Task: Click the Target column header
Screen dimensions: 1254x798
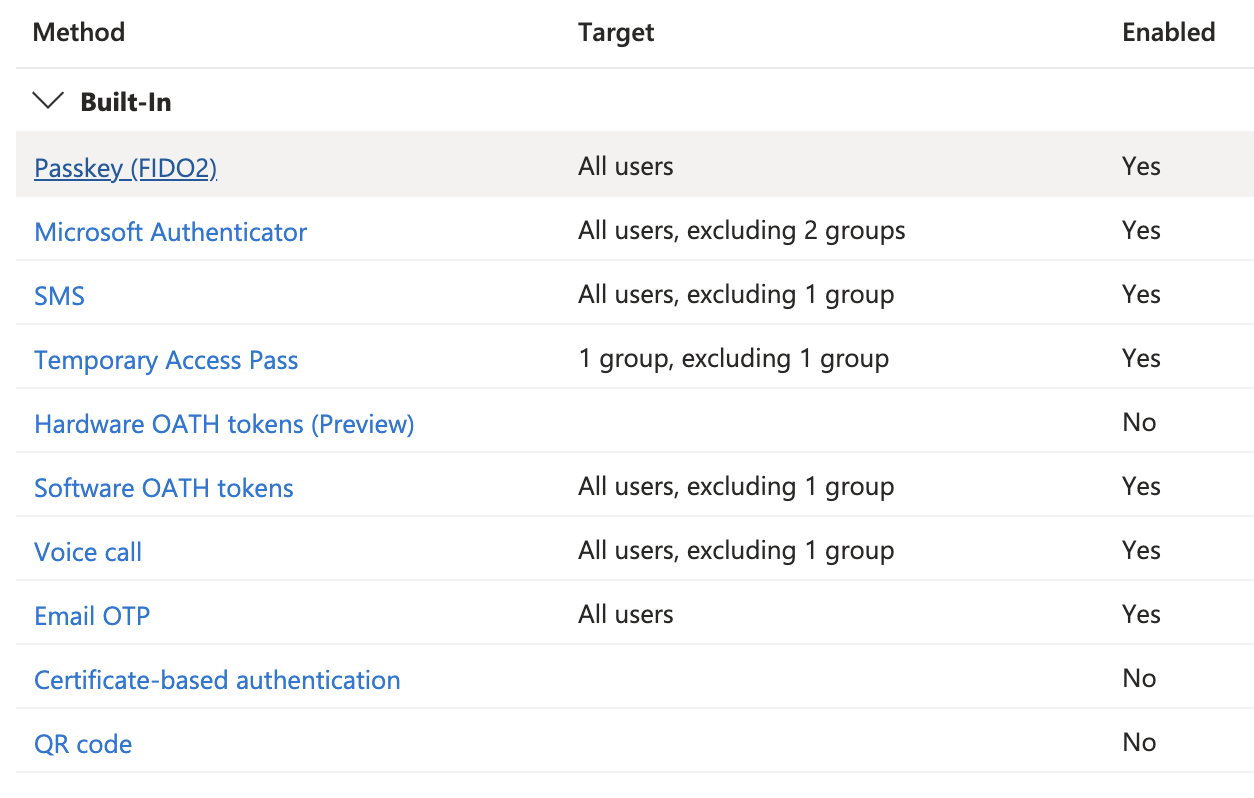Action: point(616,31)
